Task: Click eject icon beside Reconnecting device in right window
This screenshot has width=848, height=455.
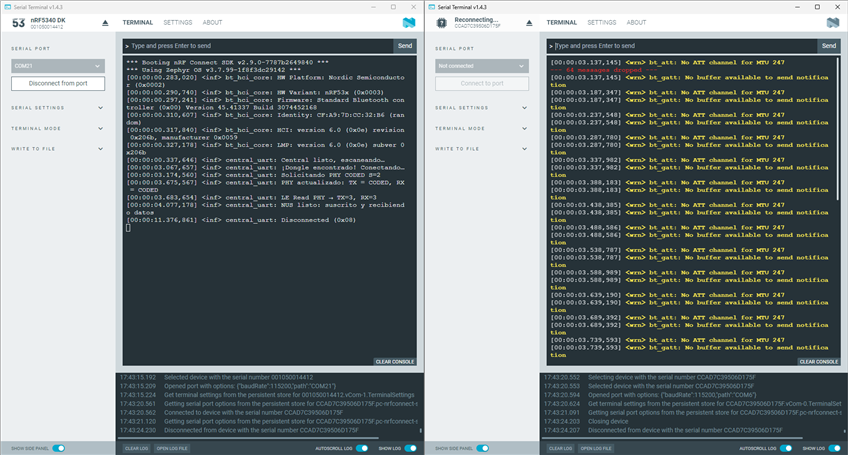Action: pos(529,23)
